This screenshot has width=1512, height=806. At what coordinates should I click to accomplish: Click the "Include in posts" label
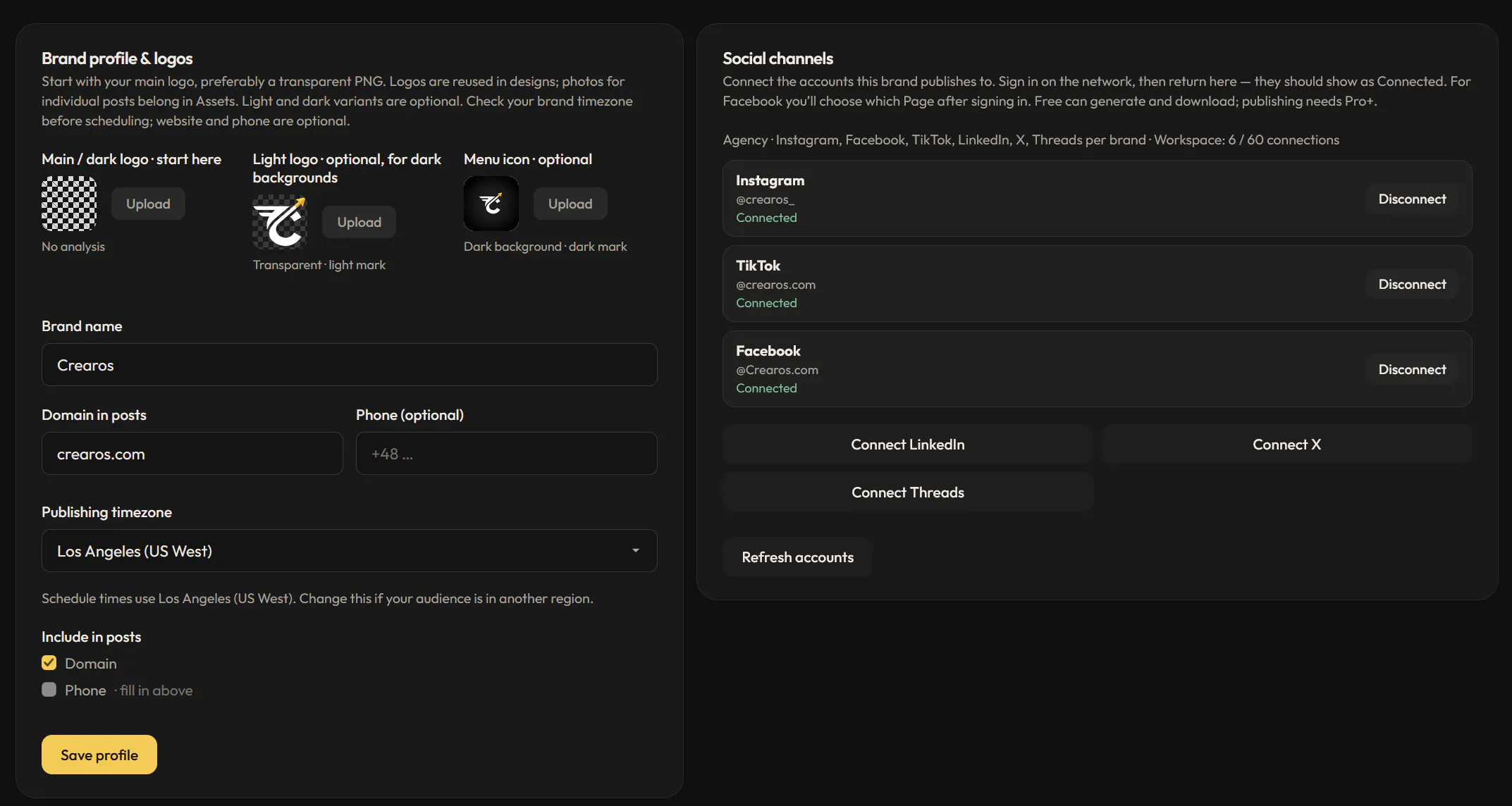tap(92, 637)
